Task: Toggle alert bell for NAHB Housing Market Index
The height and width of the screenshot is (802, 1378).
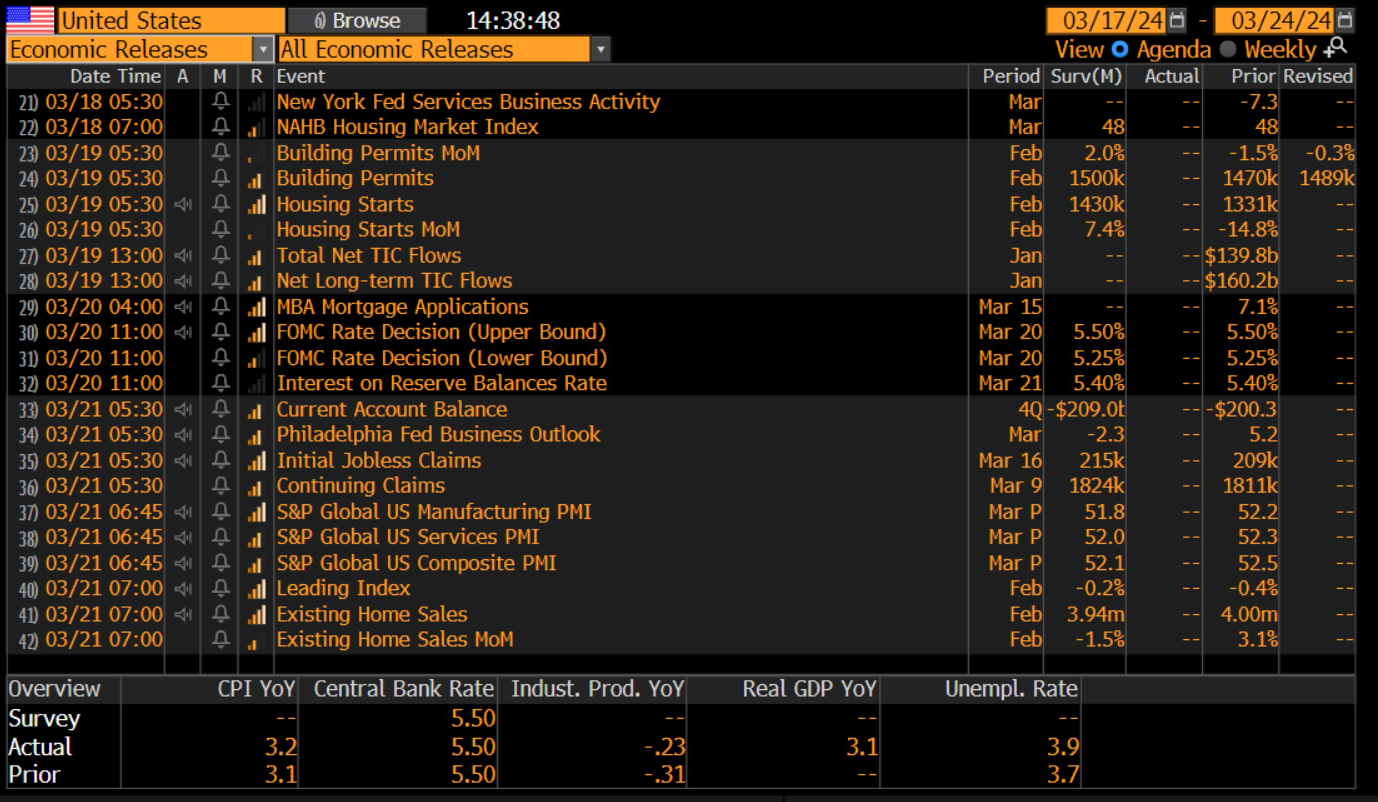Action: point(220,127)
